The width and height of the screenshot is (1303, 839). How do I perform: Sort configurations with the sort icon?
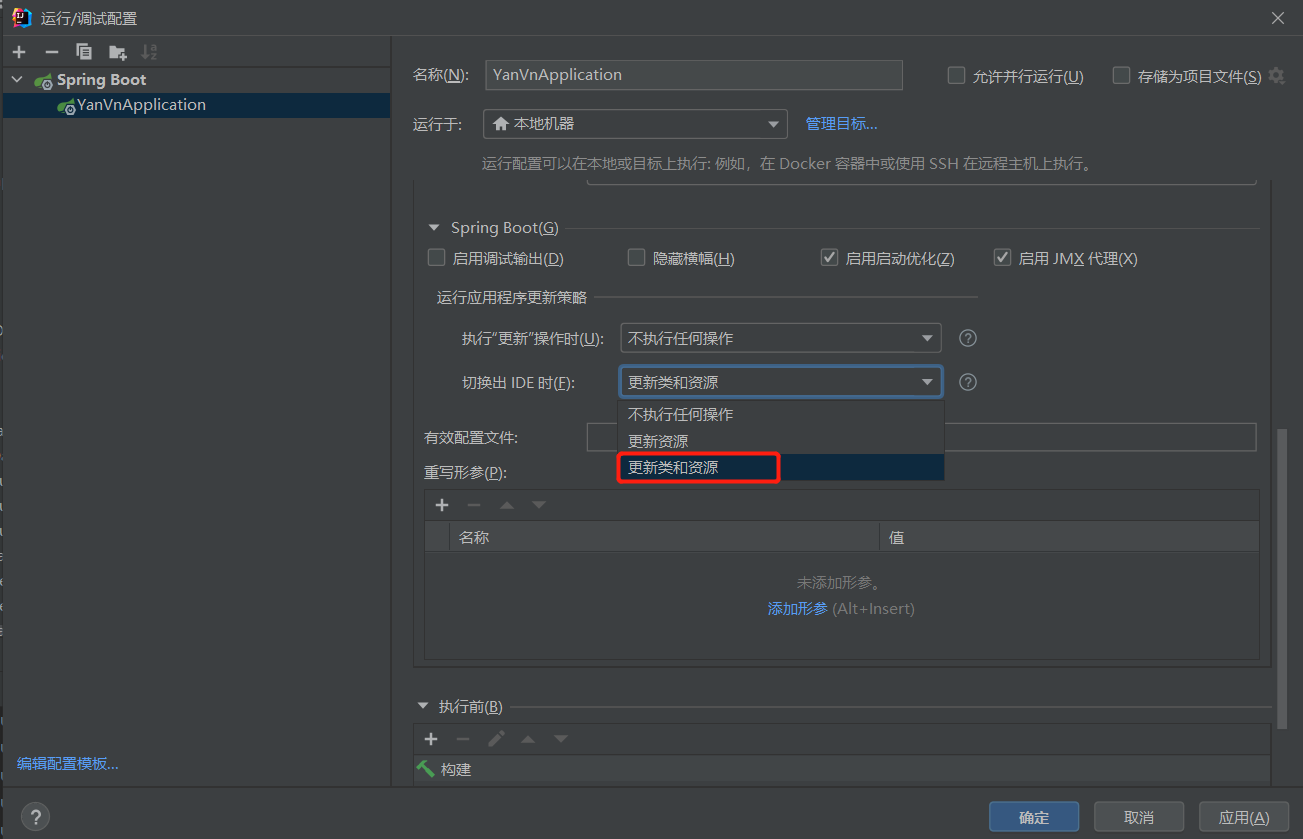click(x=149, y=51)
